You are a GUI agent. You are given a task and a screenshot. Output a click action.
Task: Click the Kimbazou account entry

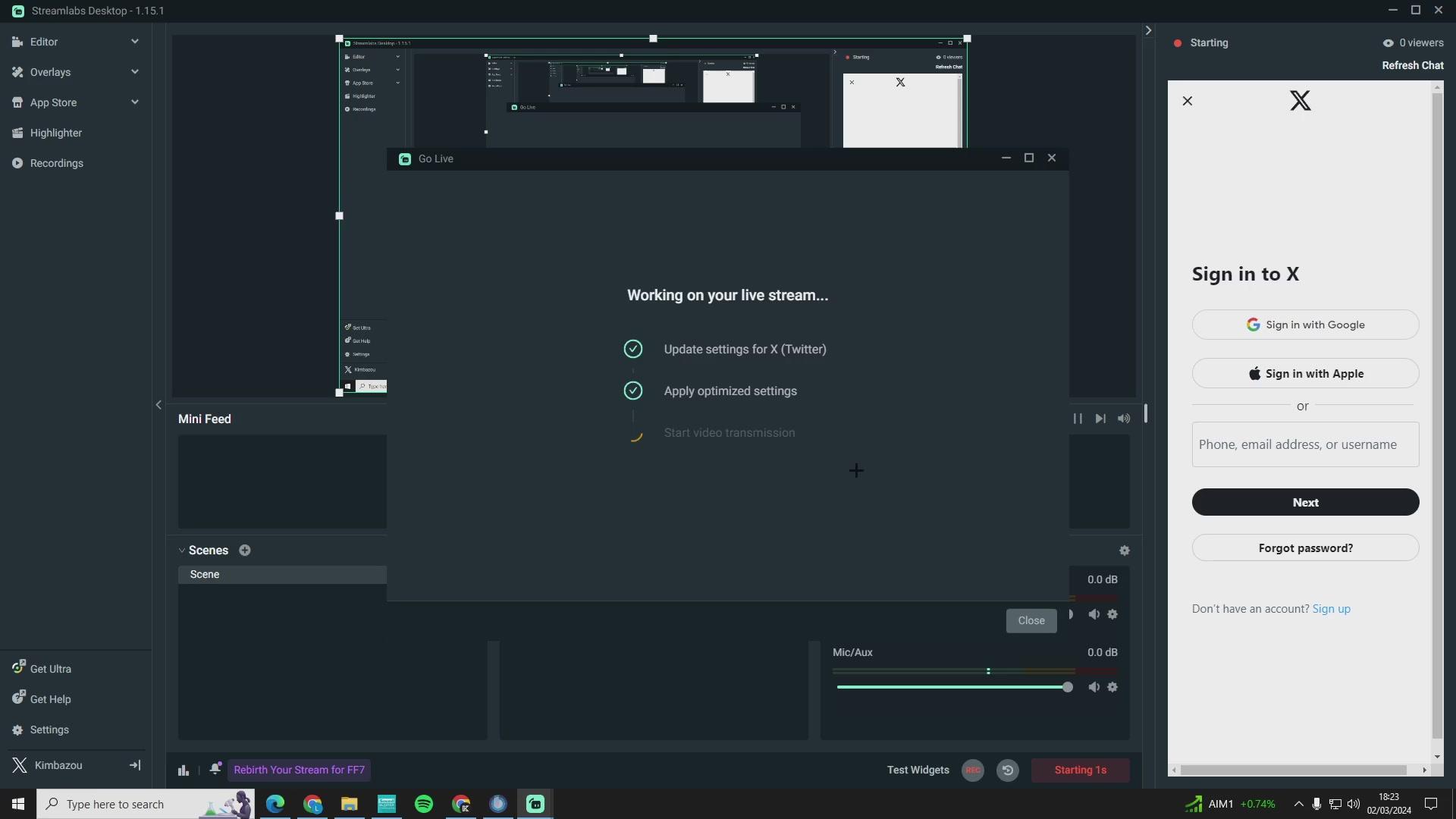click(x=58, y=765)
